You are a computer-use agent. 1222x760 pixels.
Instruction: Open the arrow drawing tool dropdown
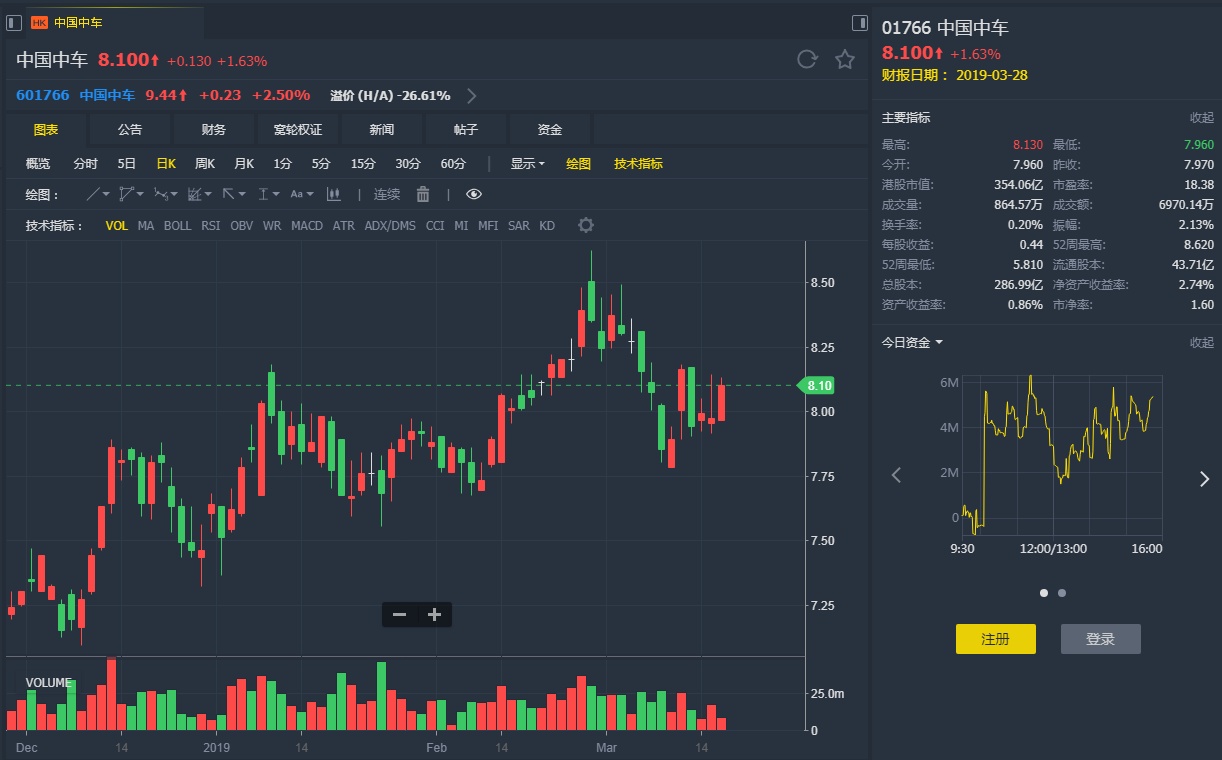tap(234, 194)
